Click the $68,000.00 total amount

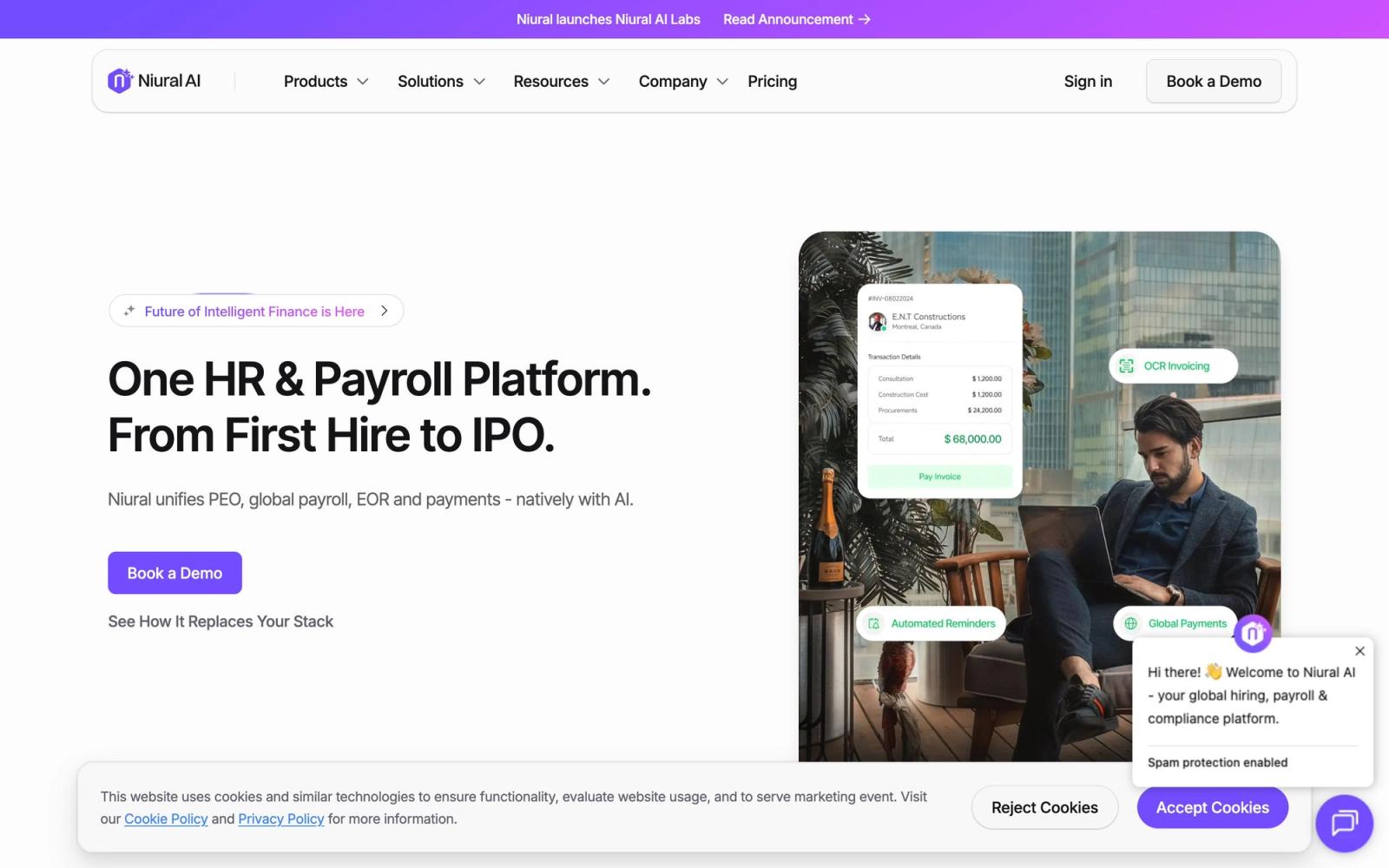(972, 439)
